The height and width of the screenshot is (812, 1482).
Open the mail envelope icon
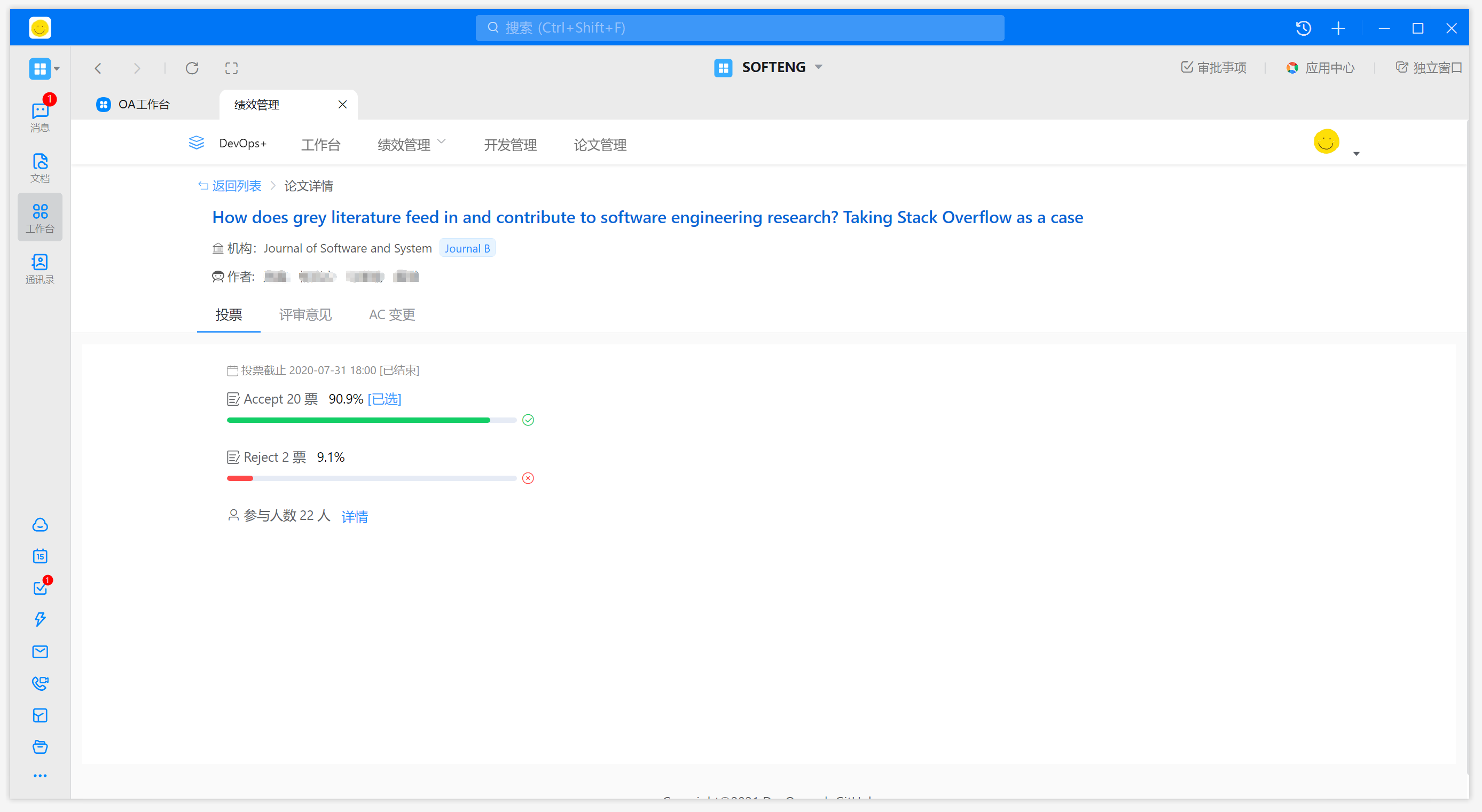[x=40, y=651]
